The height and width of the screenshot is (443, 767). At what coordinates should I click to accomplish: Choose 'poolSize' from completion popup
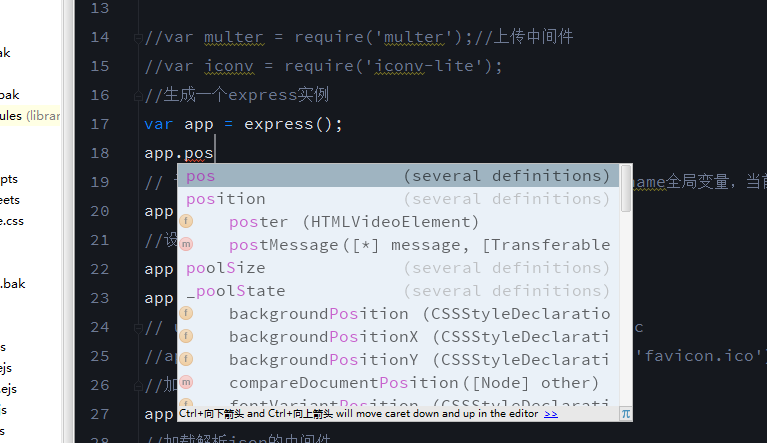tap(398, 268)
